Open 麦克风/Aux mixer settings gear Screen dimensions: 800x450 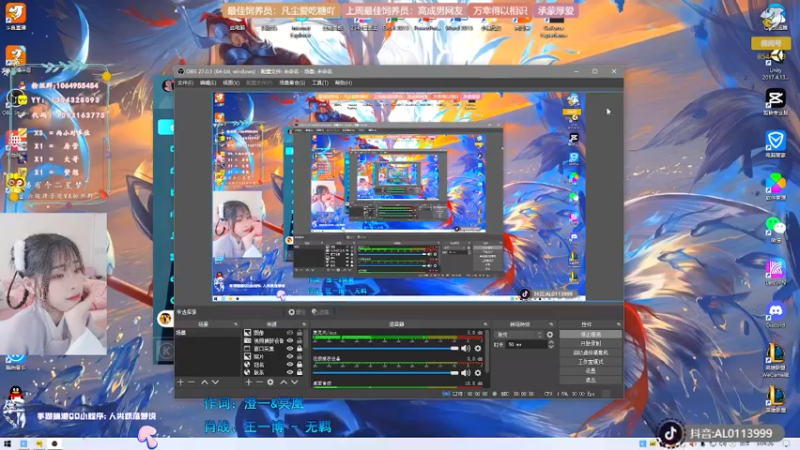pos(478,348)
